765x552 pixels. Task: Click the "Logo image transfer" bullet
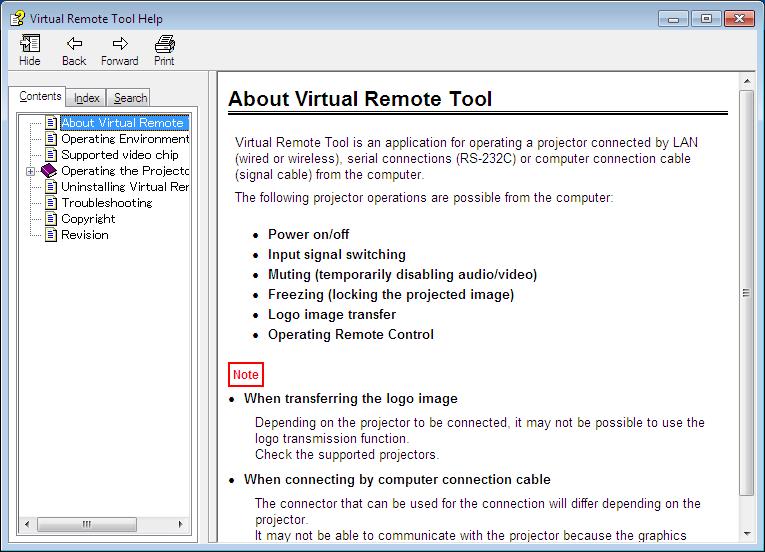[332, 314]
